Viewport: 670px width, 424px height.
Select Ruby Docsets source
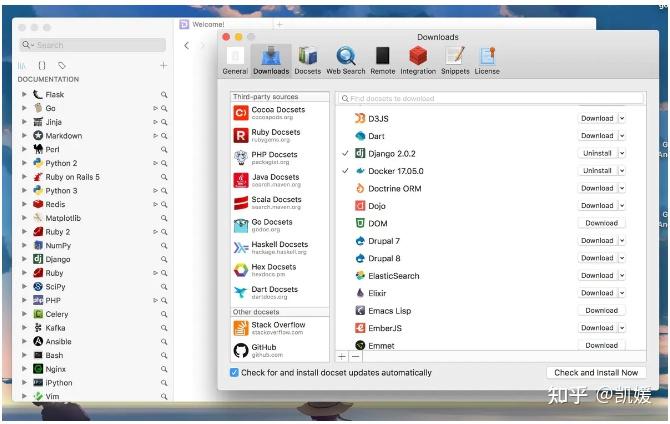tap(280, 135)
